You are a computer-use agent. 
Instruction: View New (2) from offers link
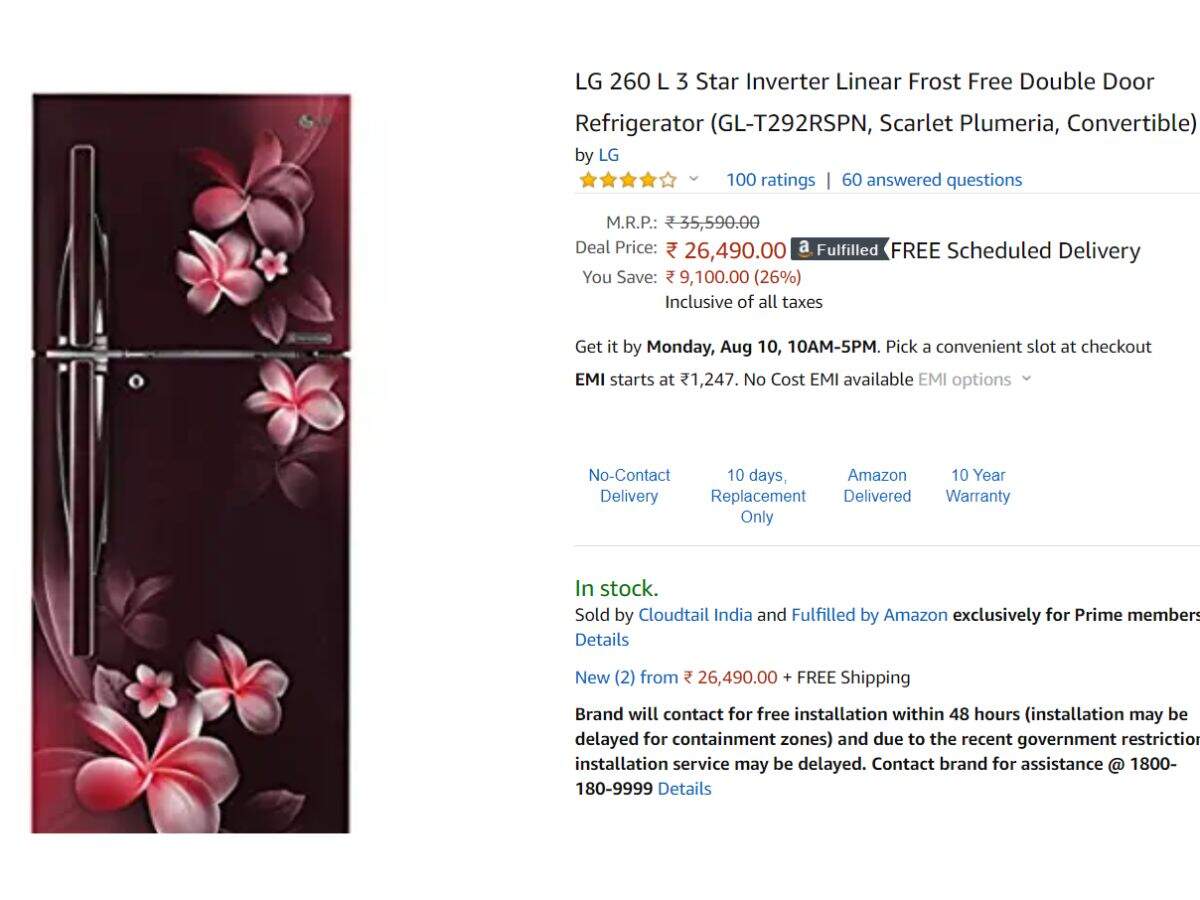point(627,677)
